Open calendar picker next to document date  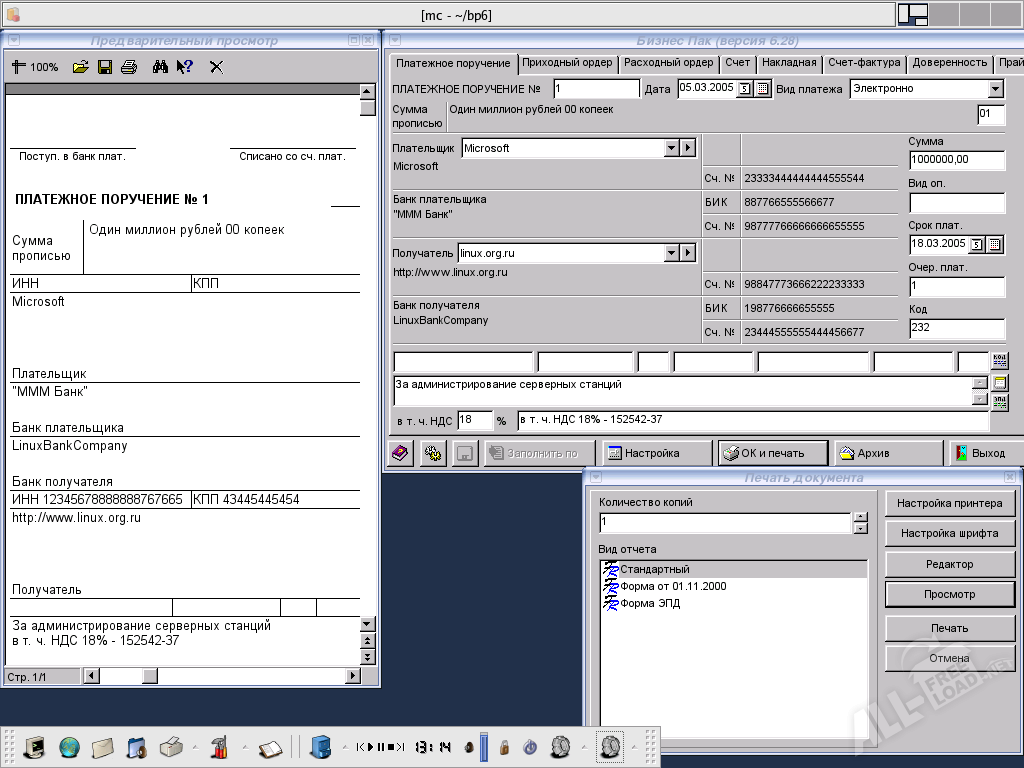click(763, 89)
